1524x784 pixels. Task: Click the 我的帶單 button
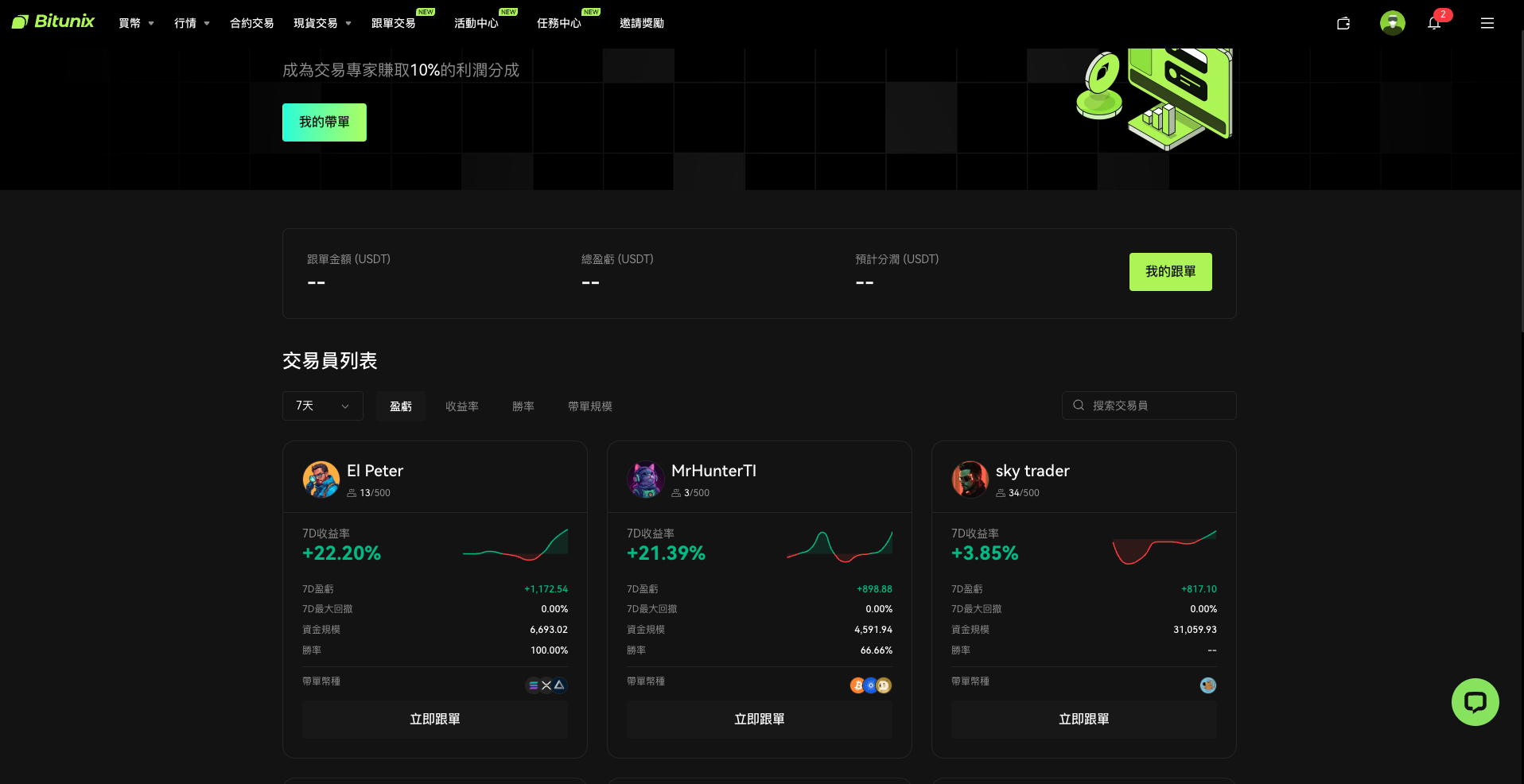325,122
